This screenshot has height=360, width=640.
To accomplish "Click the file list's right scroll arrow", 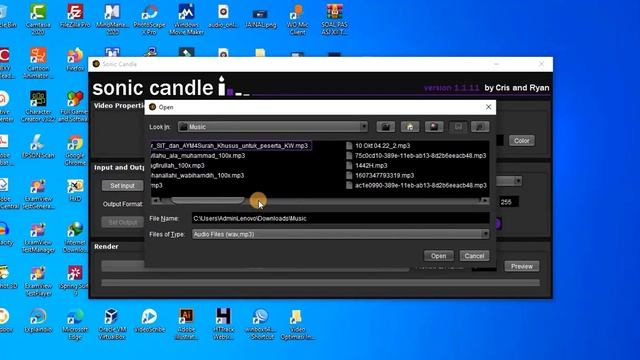I will click(484, 201).
